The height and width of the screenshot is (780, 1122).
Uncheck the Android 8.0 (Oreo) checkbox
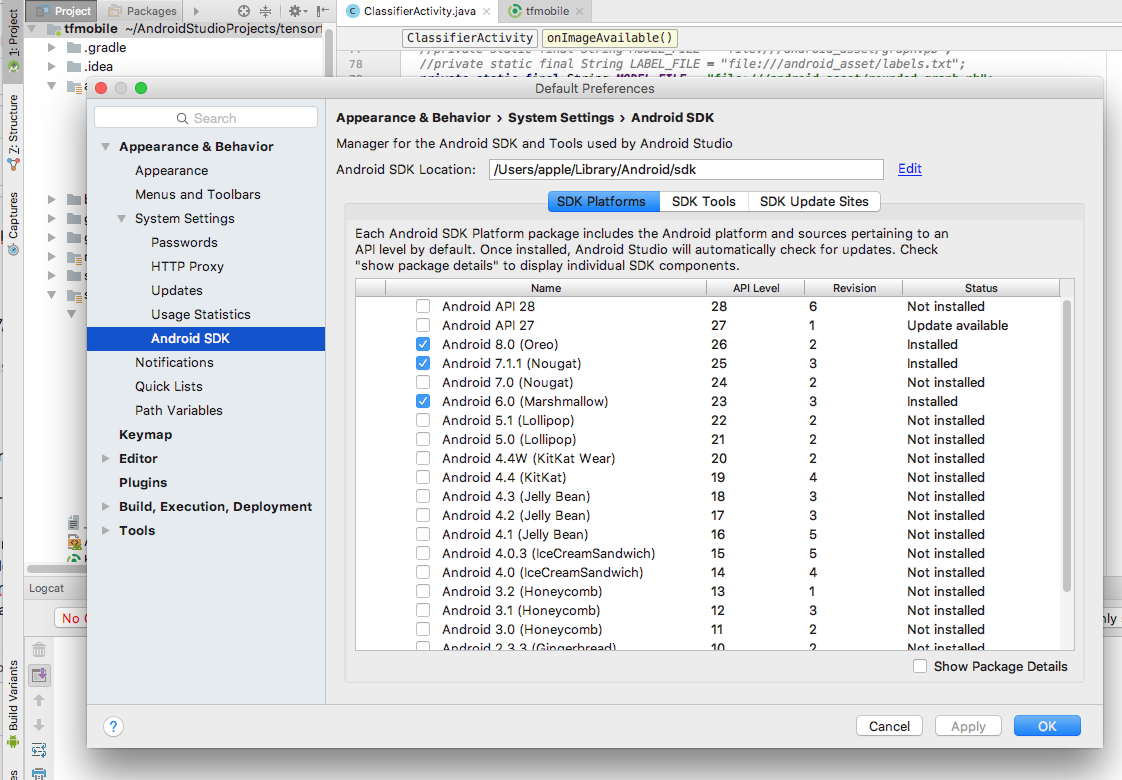tap(423, 345)
